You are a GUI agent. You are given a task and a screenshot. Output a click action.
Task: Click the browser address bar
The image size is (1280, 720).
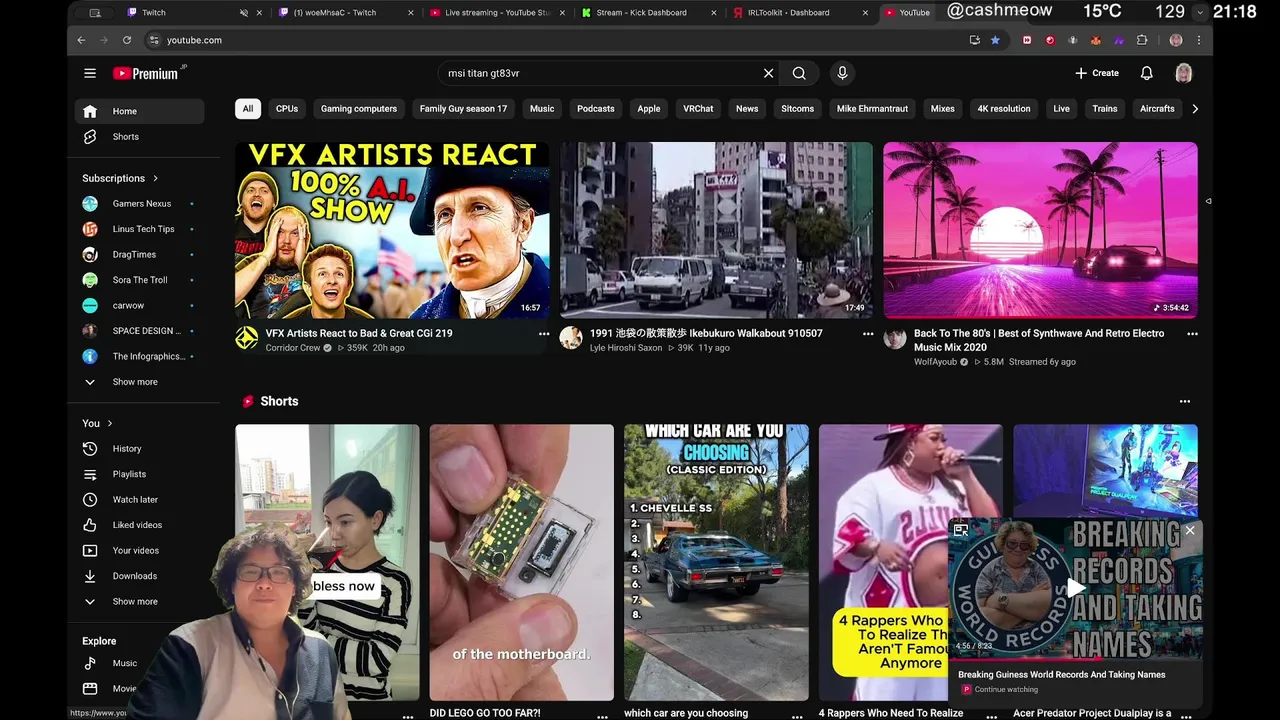pyautogui.click(x=555, y=40)
